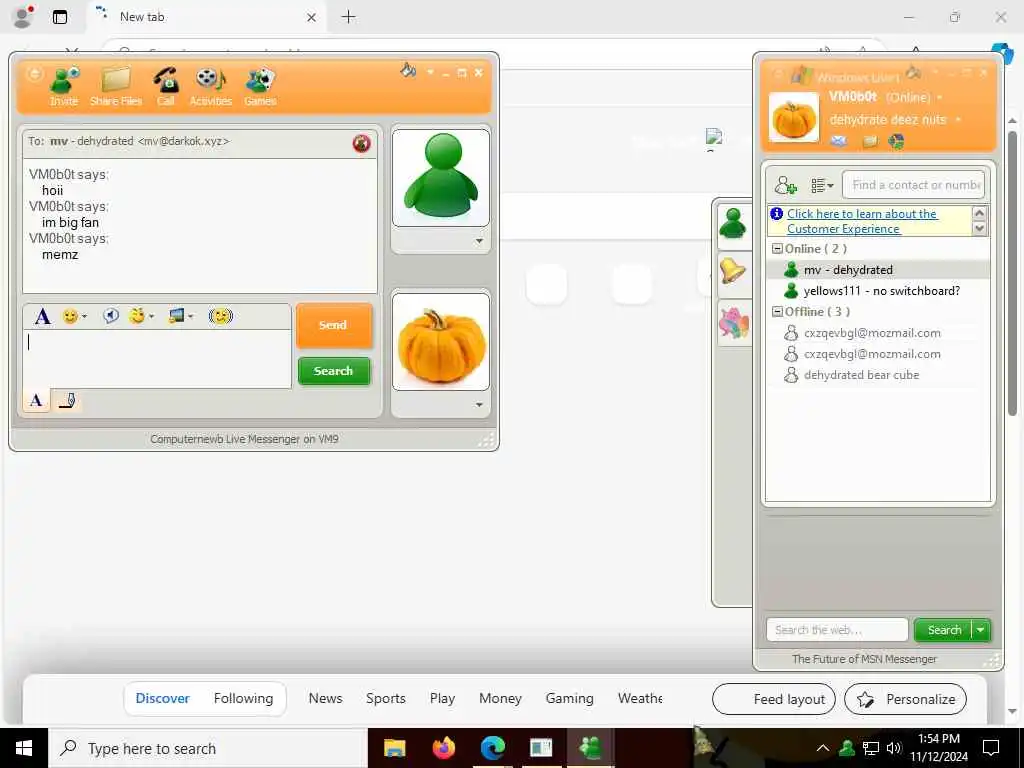
Task: Open arrow beside contact list Search button
Action: (981, 630)
